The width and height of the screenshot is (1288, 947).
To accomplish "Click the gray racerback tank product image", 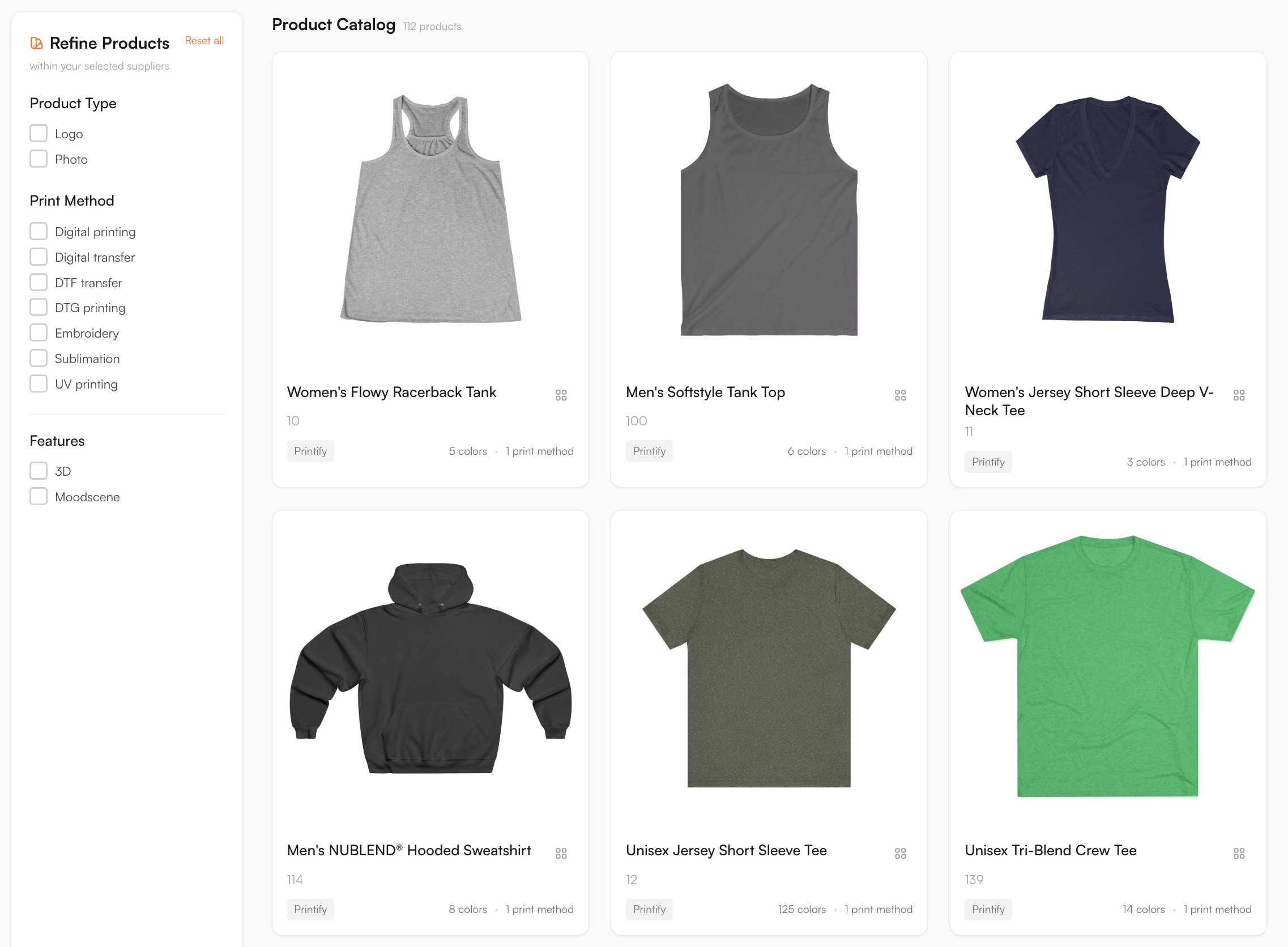I will click(x=430, y=209).
